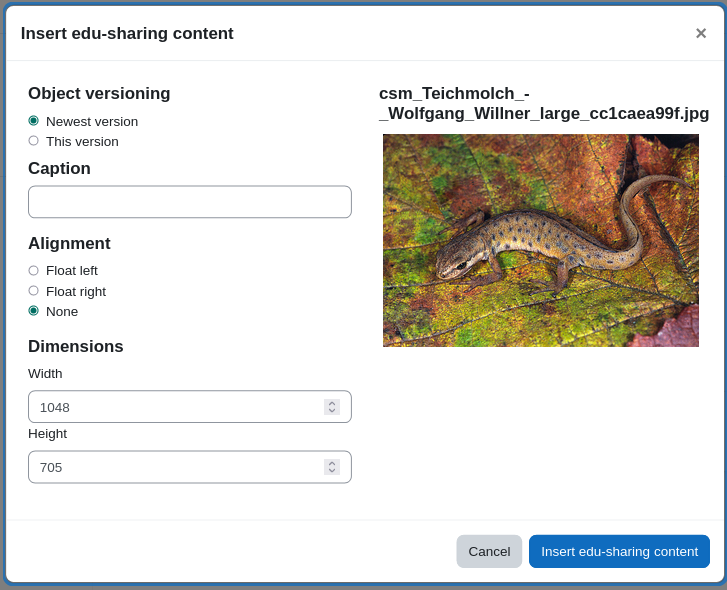
Task: Click Insert edu-sharing content button
Action: pos(619,552)
